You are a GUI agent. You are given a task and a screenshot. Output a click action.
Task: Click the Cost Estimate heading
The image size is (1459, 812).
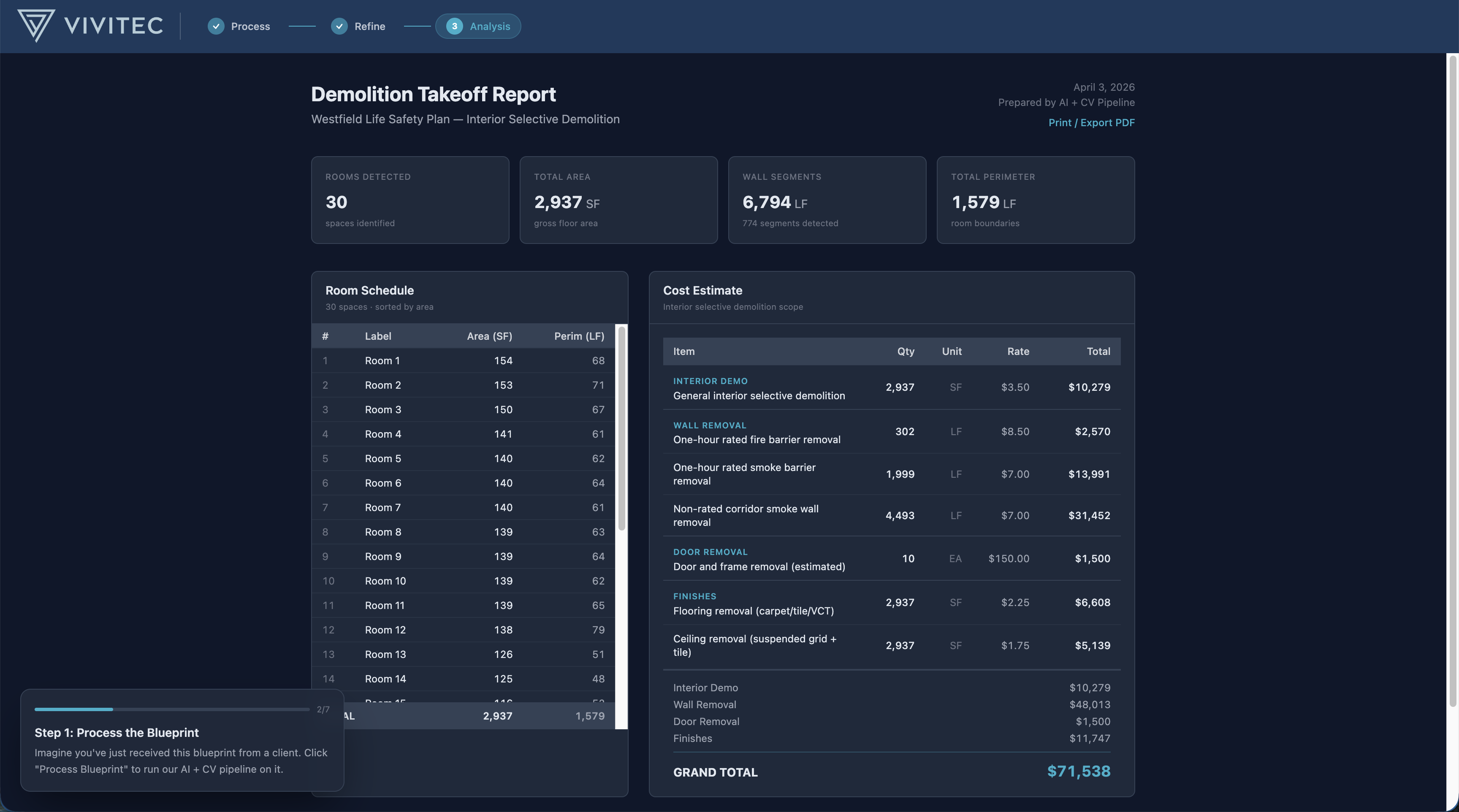pyautogui.click(x=702, y=290)
